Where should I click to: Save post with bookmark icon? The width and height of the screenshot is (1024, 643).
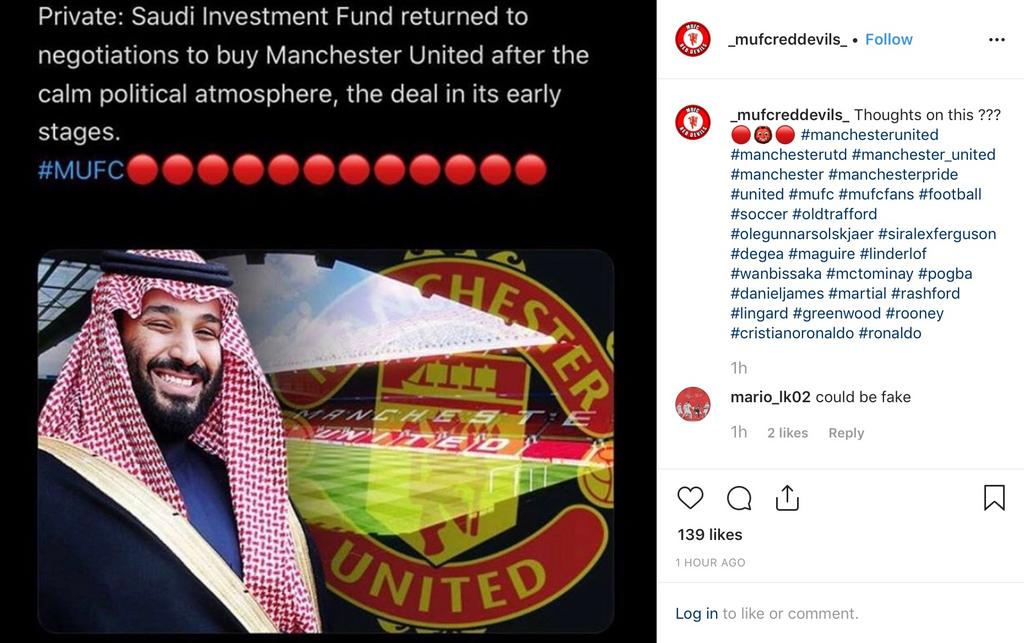coord(994,497)
